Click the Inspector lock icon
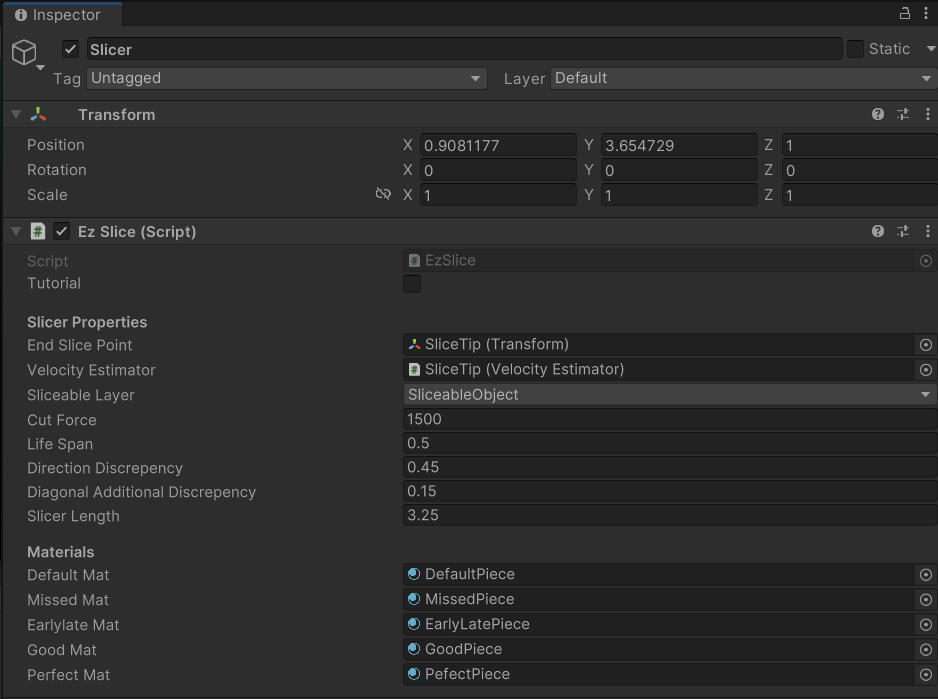 click(903, 13)
